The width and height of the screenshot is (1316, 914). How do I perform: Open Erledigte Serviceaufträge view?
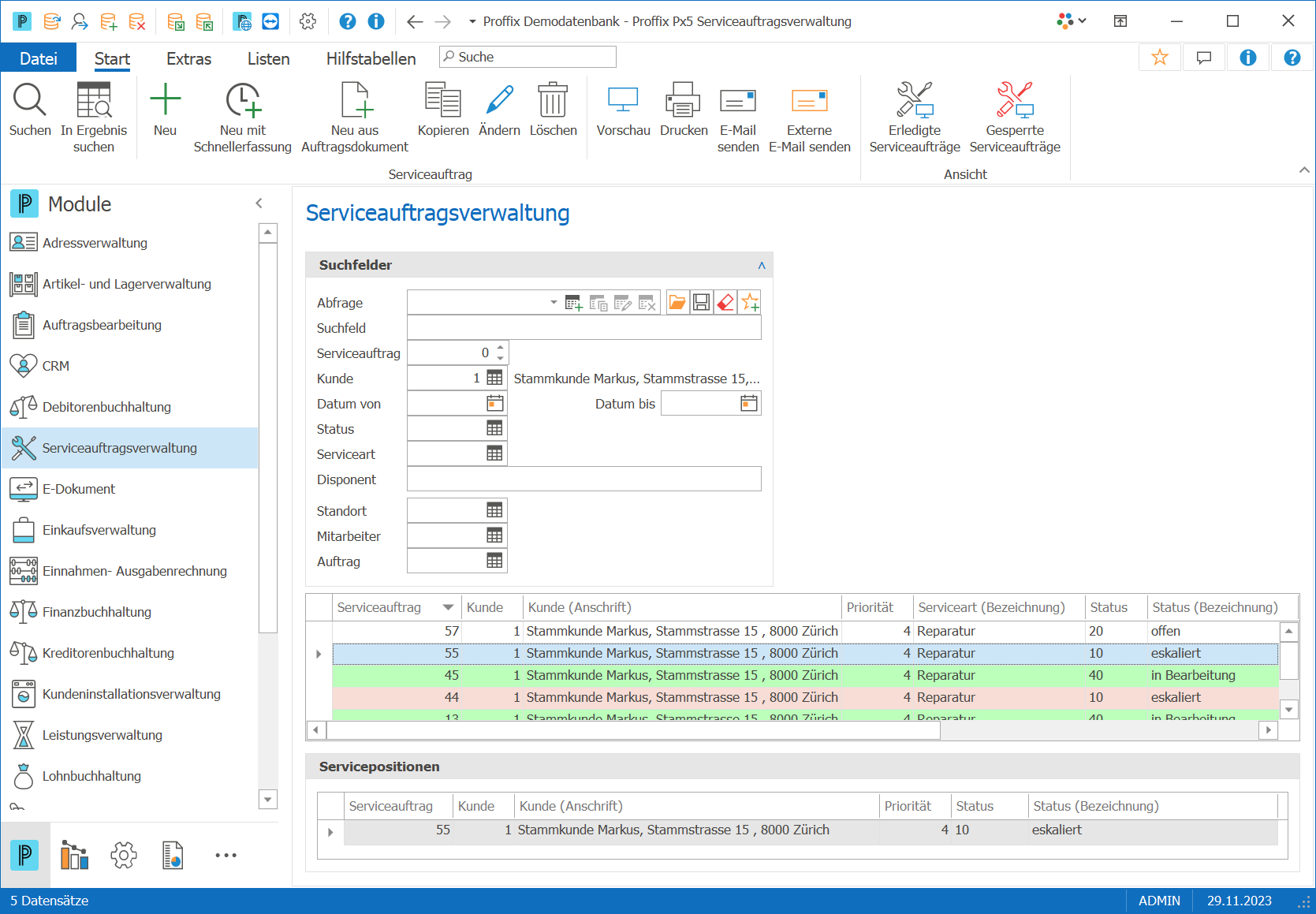point(915,118)
